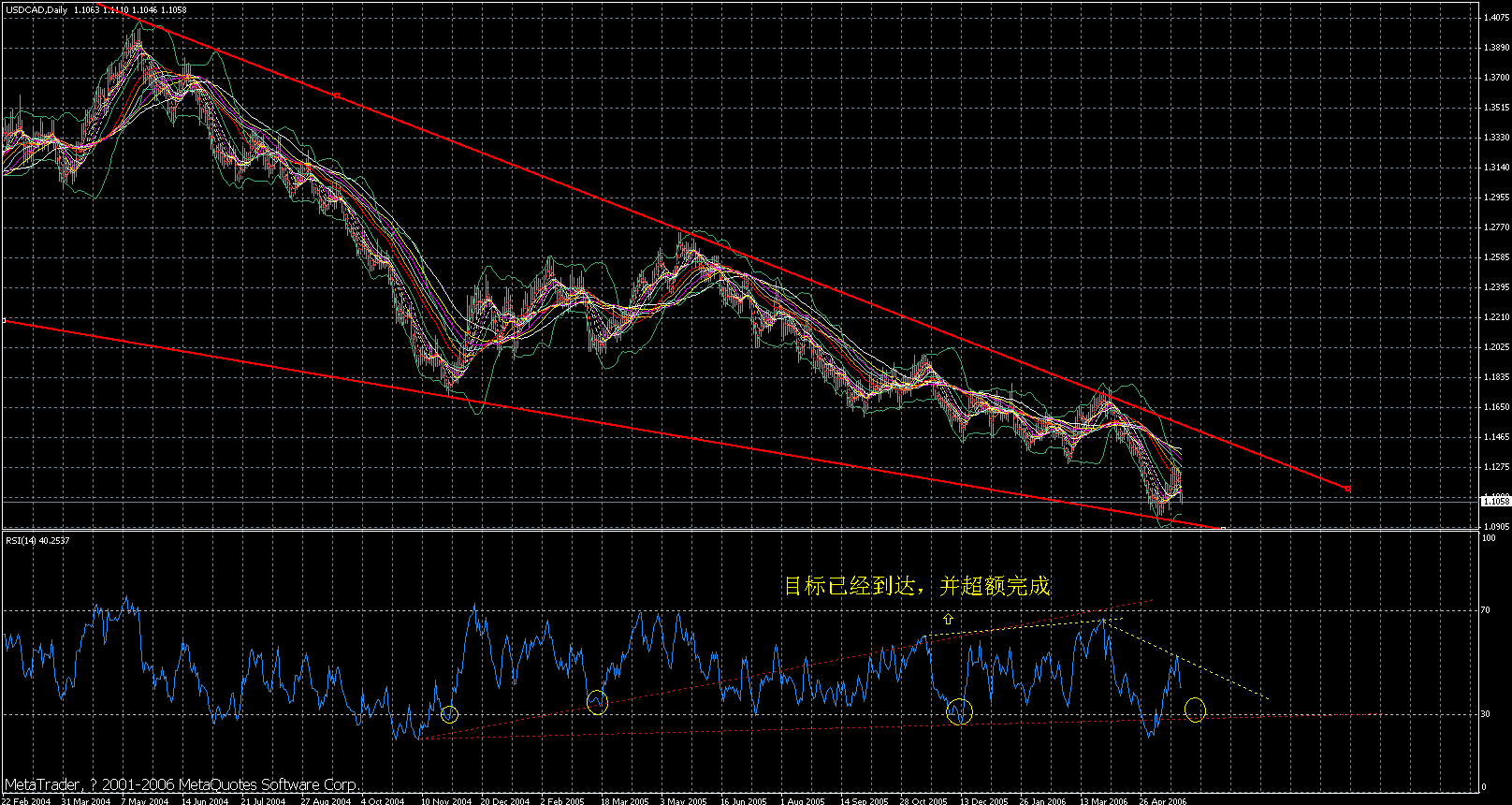
Task: Click date label 13 Mar 2006
Action: [1104, 800]
